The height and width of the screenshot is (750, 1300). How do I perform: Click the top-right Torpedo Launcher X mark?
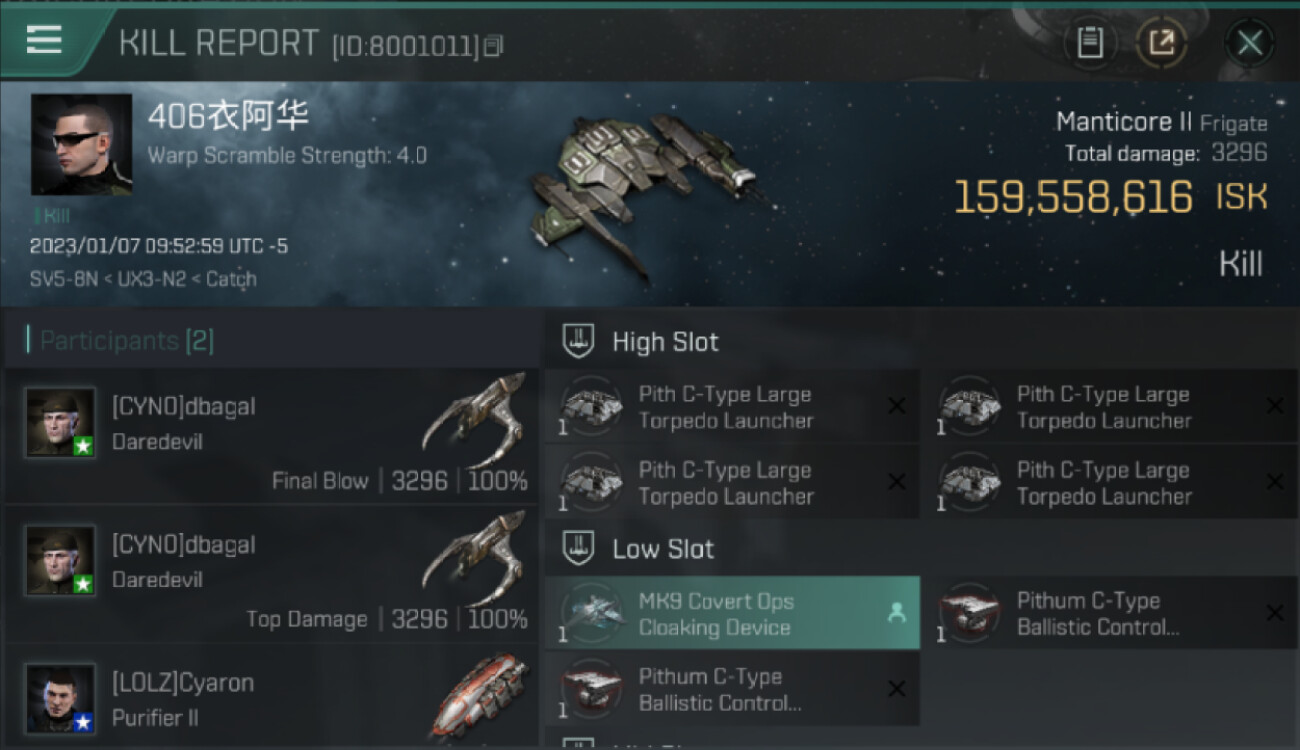pos(1274,405)
